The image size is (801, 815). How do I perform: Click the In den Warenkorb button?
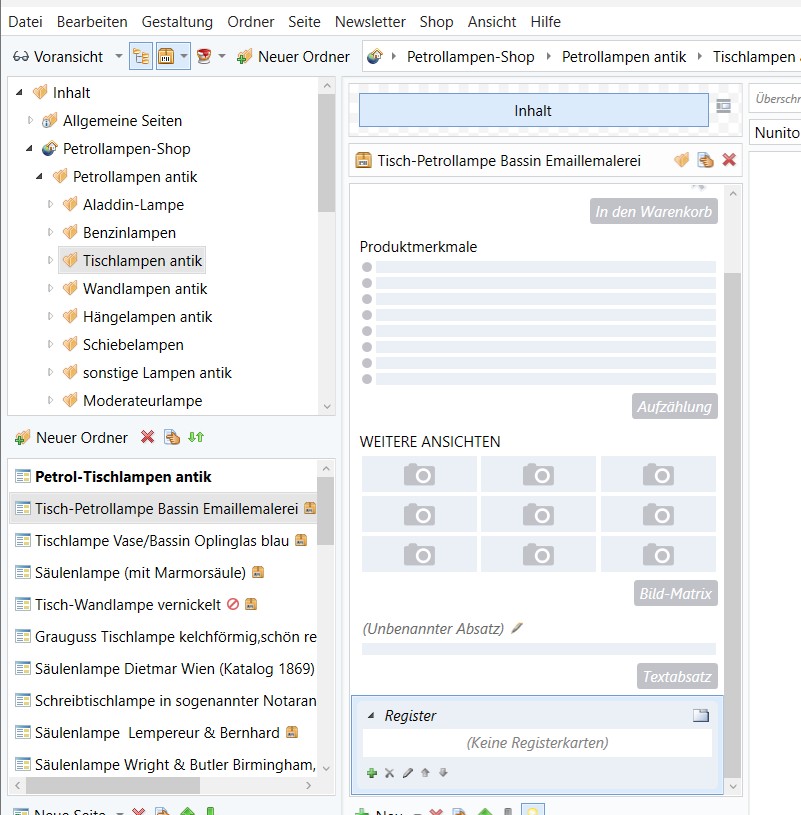click(x=653, y=211)
